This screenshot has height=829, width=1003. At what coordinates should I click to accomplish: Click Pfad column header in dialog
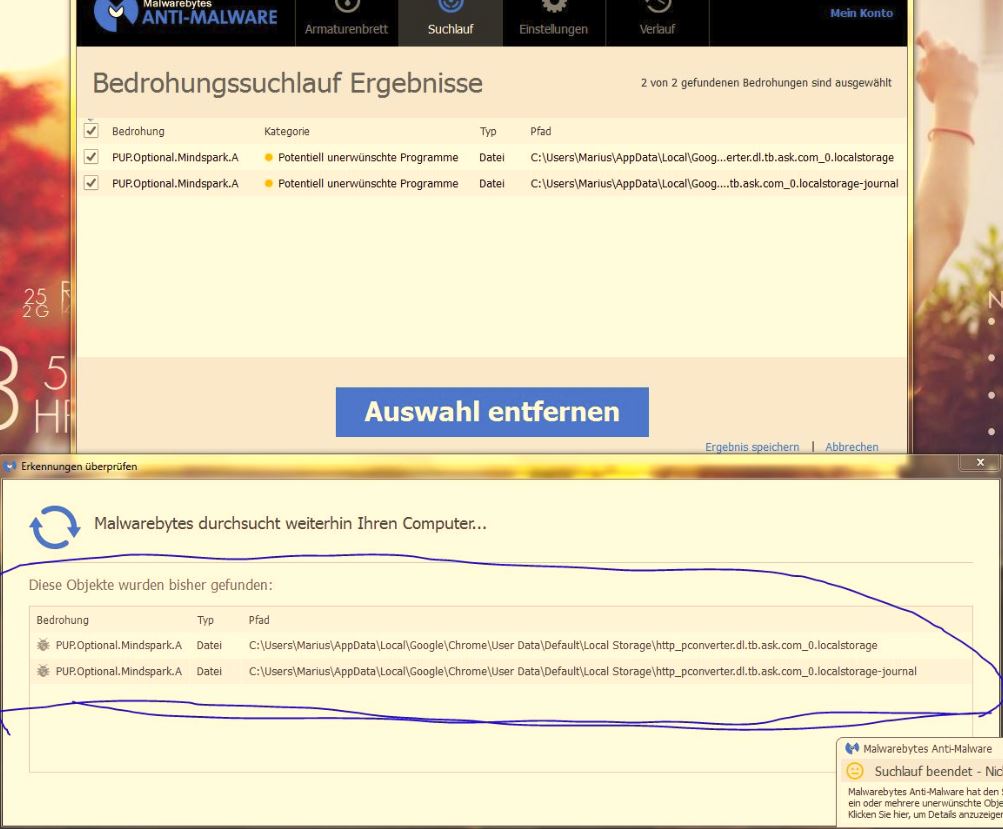[x=259, y=620]
